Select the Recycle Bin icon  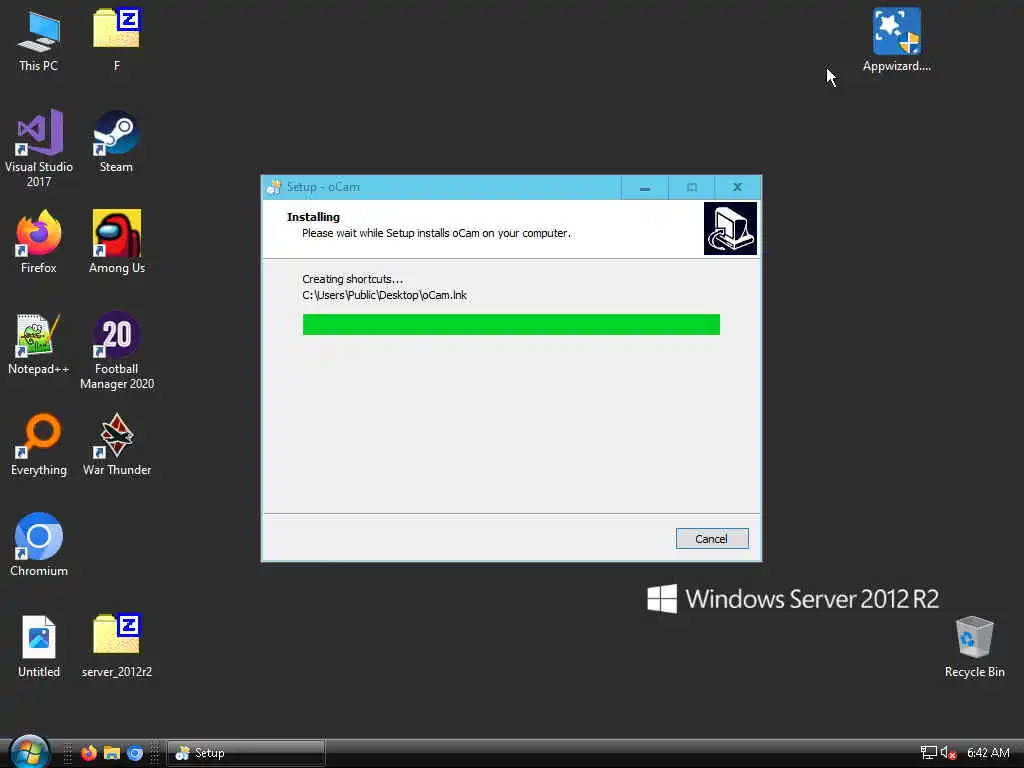click(974, 647)
